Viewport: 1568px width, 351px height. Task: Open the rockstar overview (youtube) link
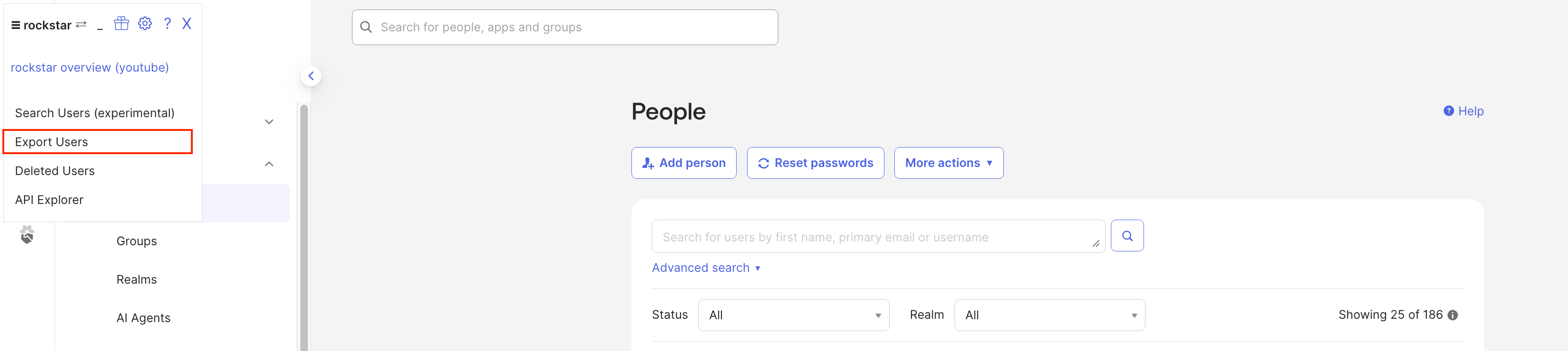point(90,68)
